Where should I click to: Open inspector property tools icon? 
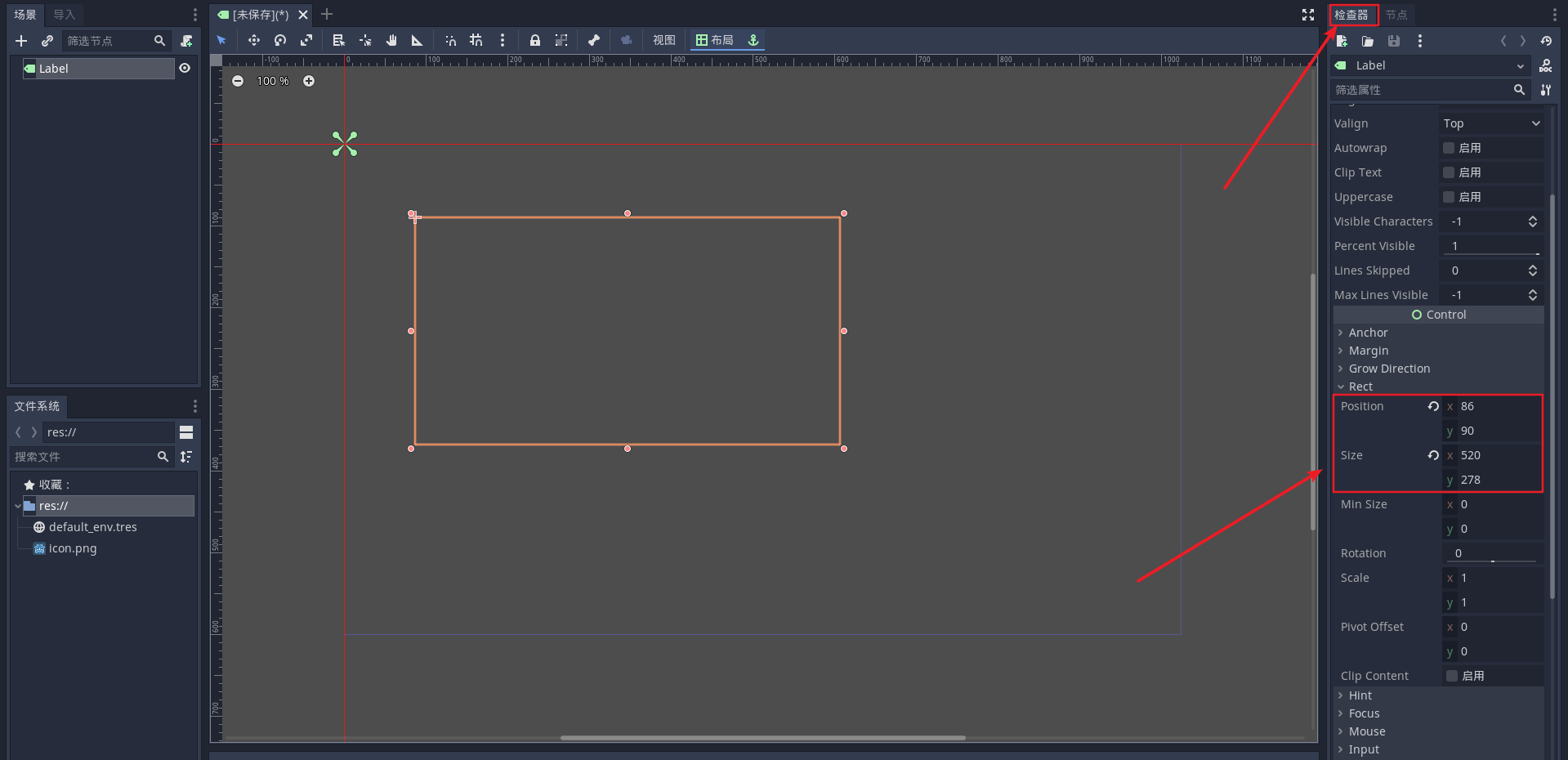pos(1546,90)
